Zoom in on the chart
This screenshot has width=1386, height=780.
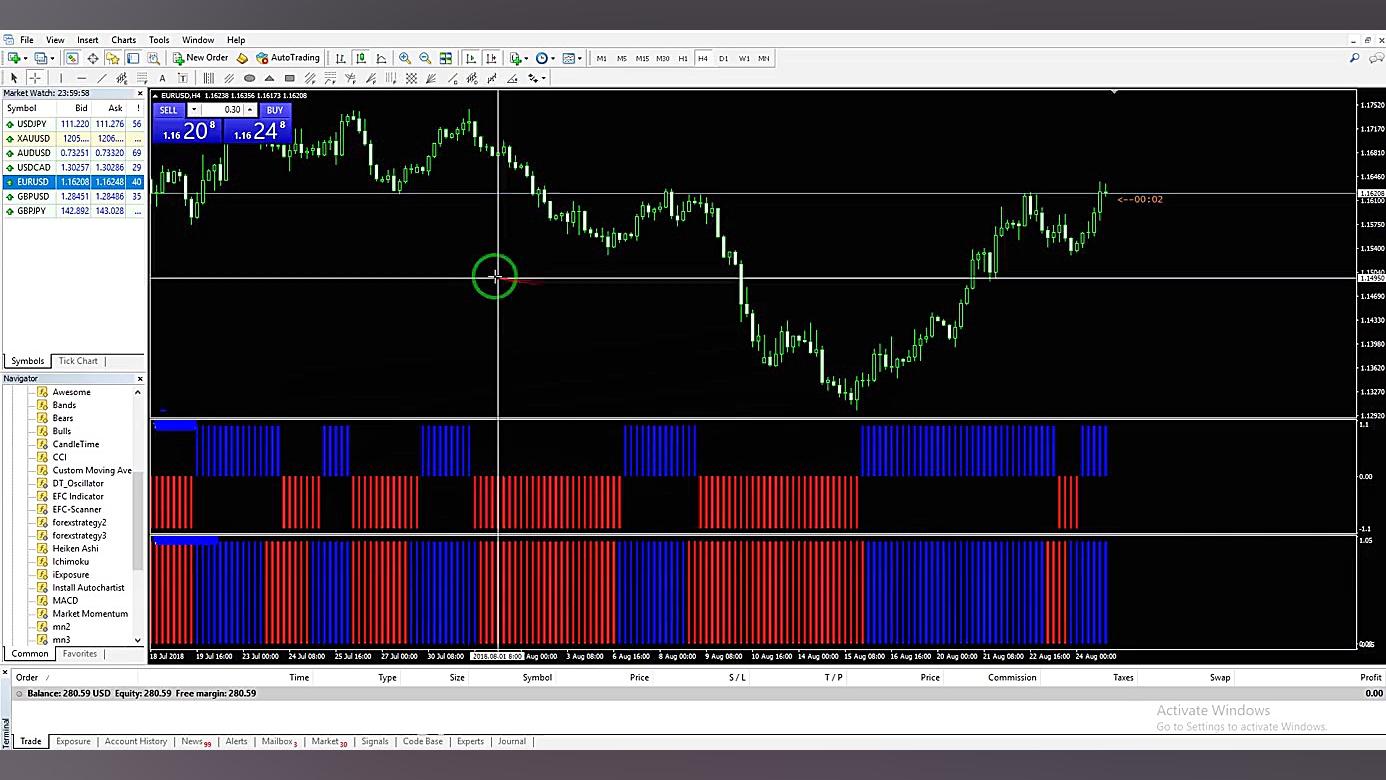pyautogui.click(x=405, y=58)
